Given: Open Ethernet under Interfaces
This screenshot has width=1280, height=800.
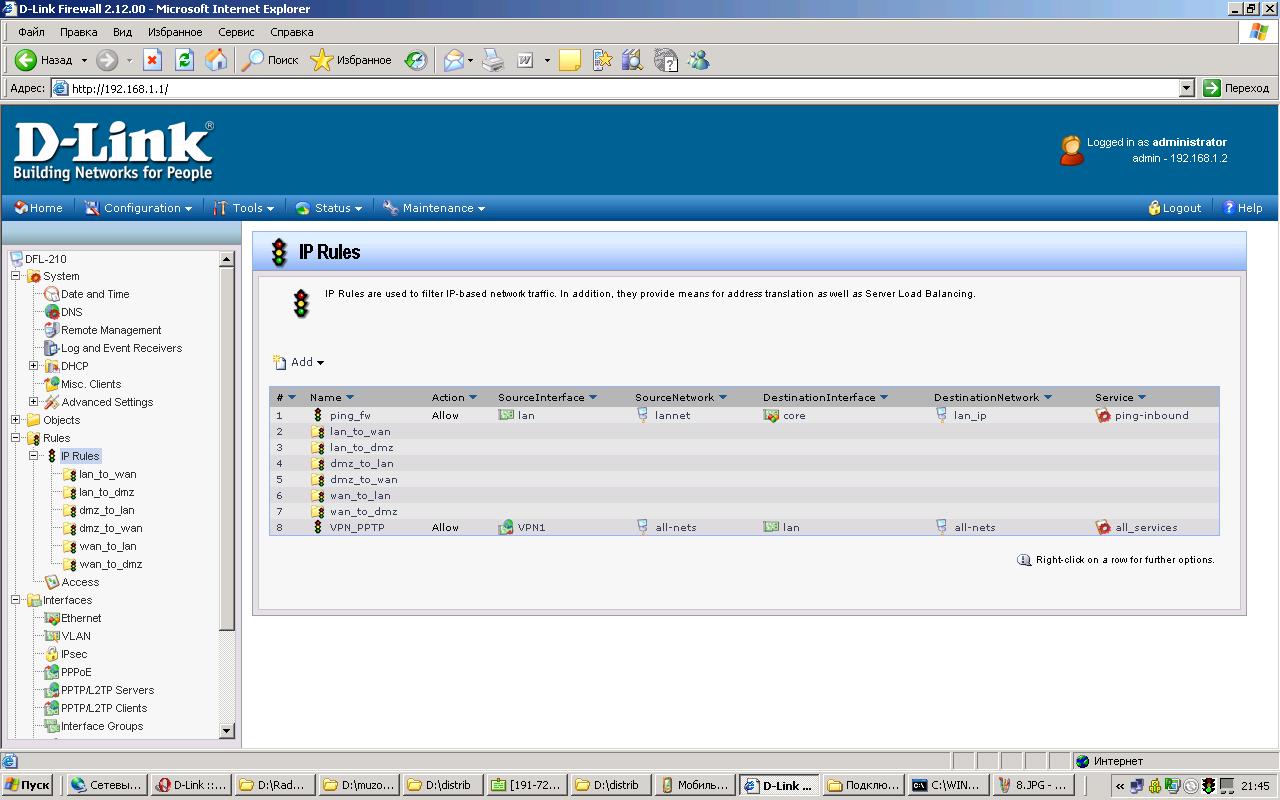Looking at the screenshot, I should [81, 618].
